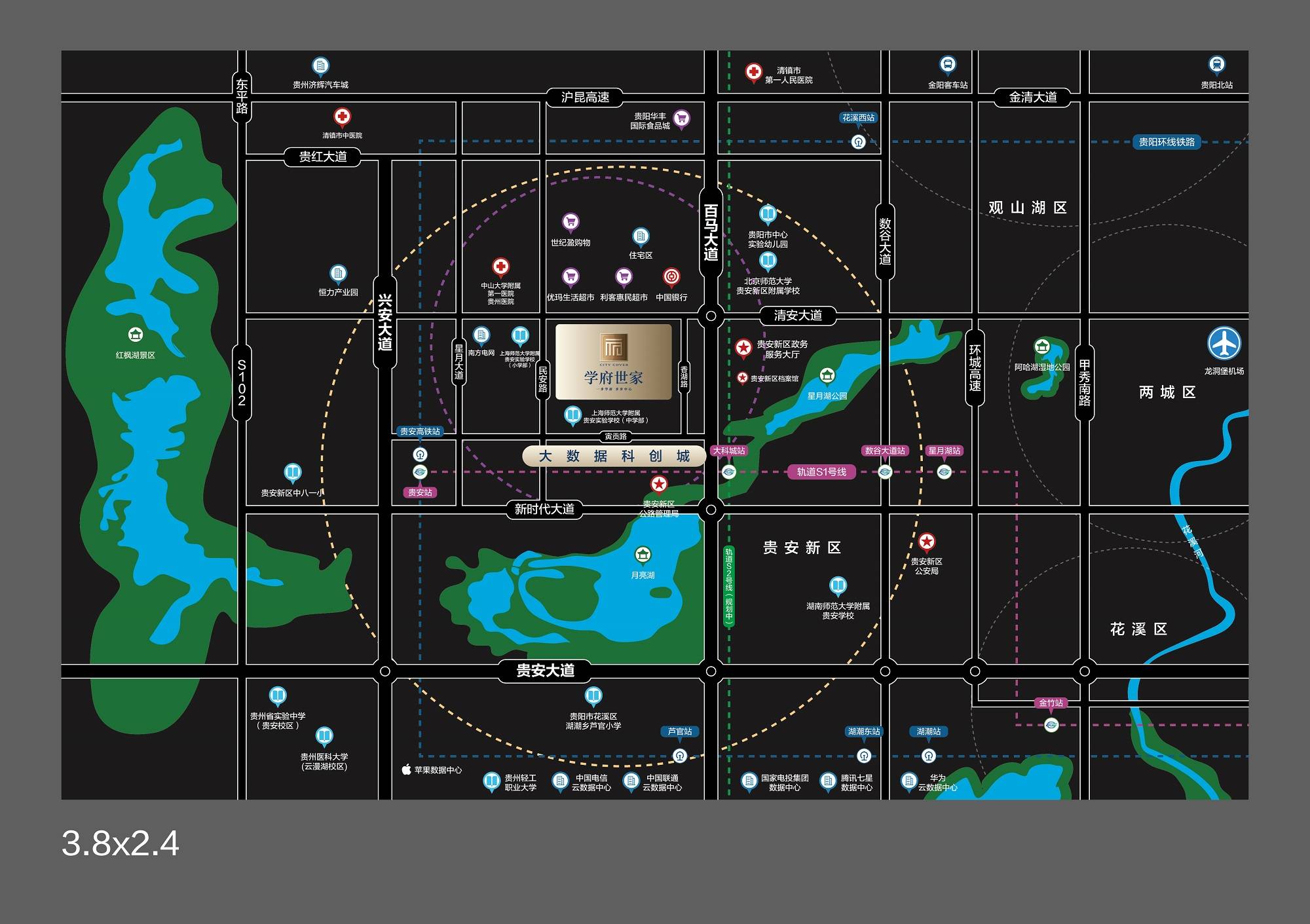Click the train icon above 贵阳北站
1310x924 pixels.
tap(1216, 64)
